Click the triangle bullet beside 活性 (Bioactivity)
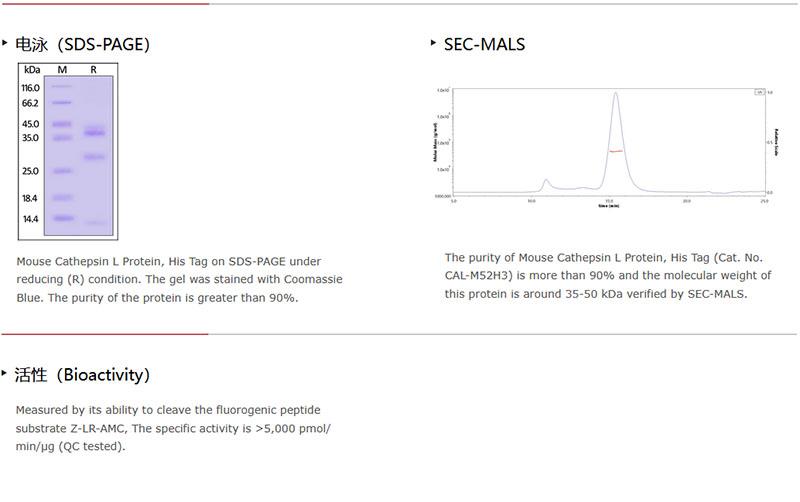Screen dimensions: 800x502 (x=5, y=373)
